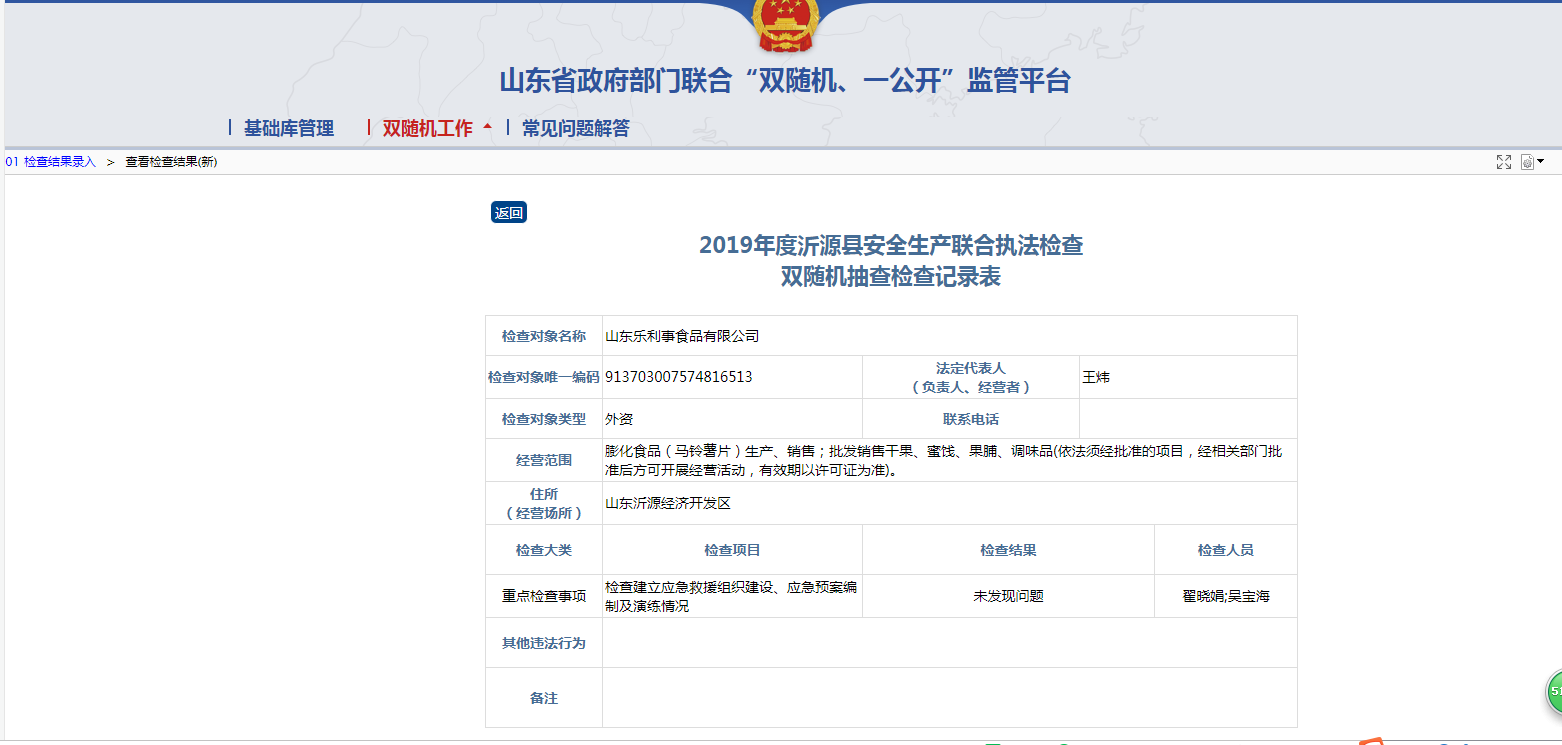Click the page settings gear document icon
This screenshot has width=1562, height=745.
[1527, 162]
